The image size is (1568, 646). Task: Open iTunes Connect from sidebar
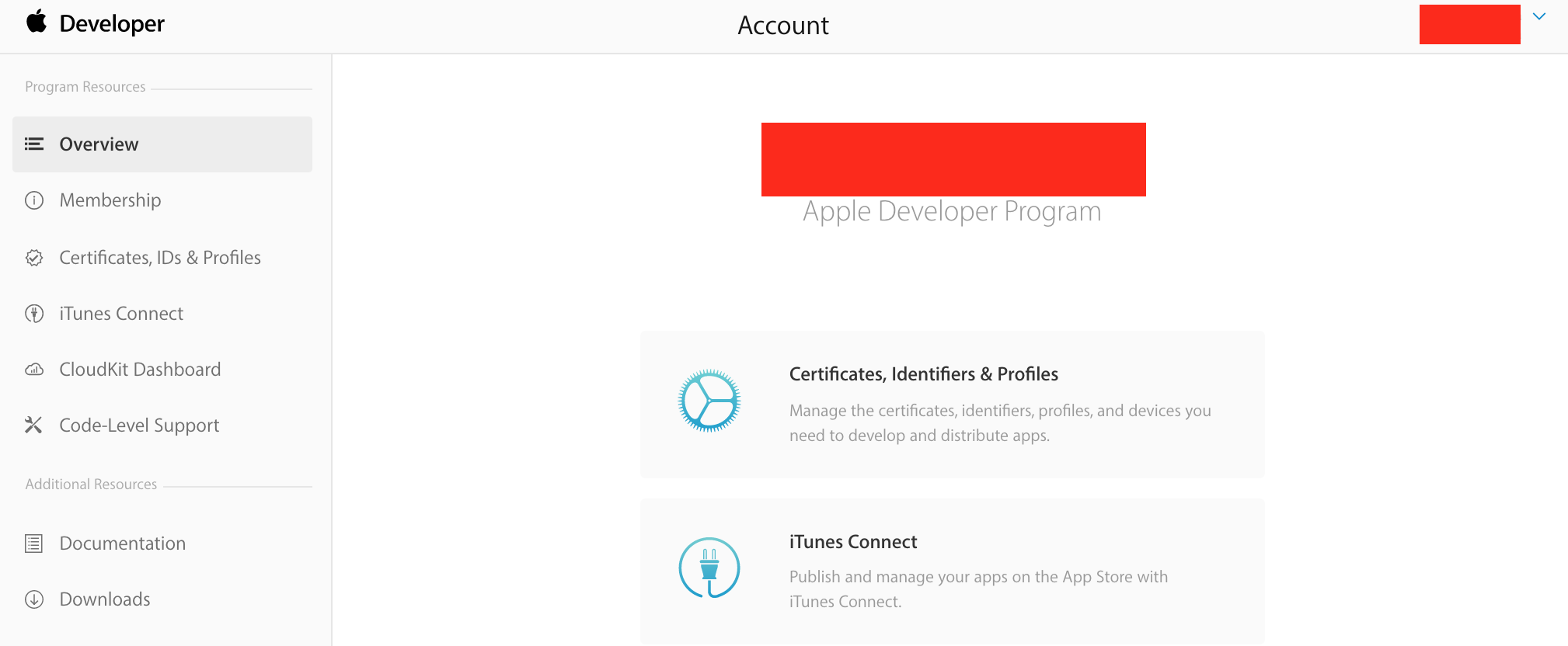(120, 314)
